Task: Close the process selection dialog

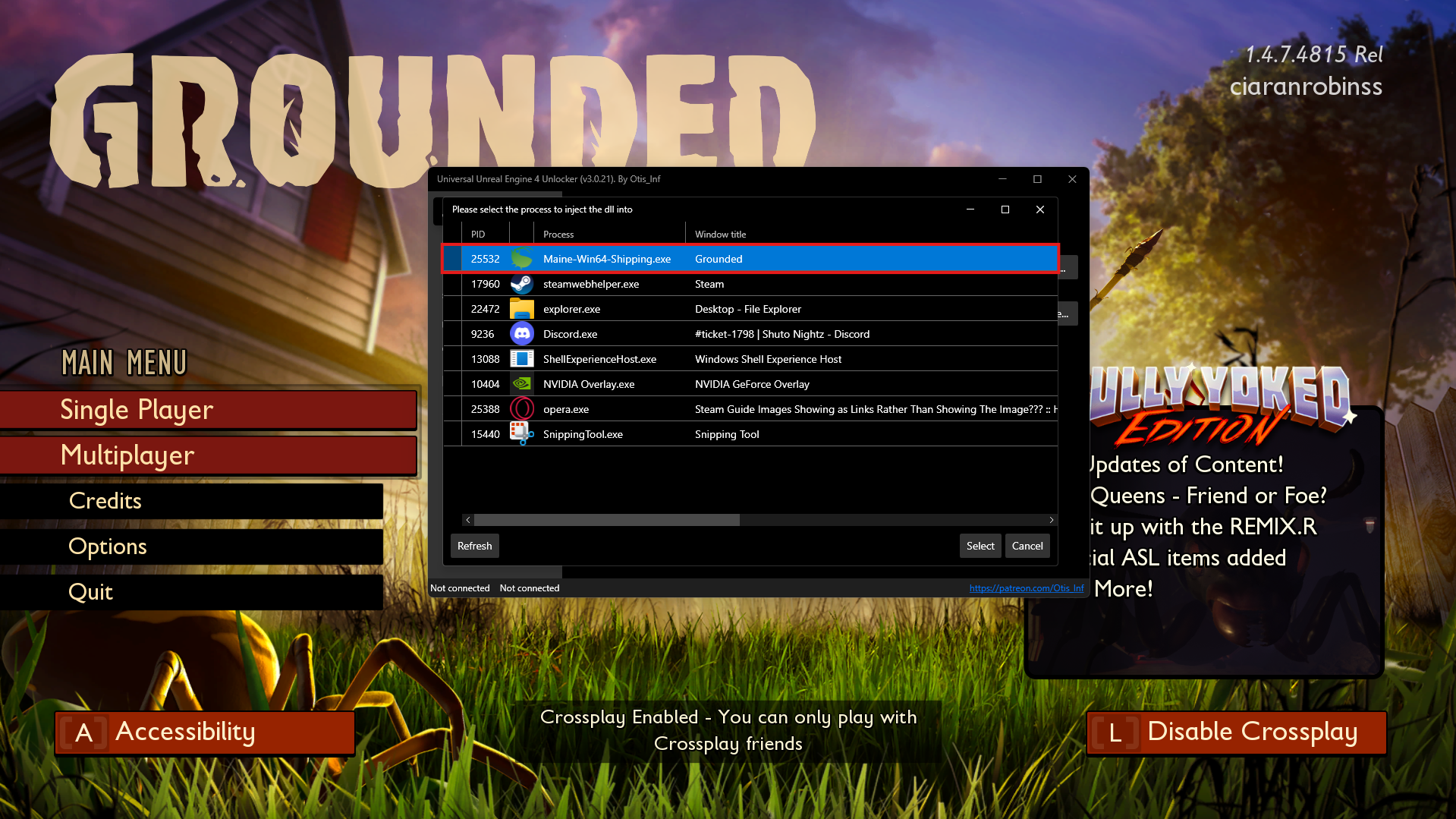Action: pyautogui.click(x=1040, y=209)
